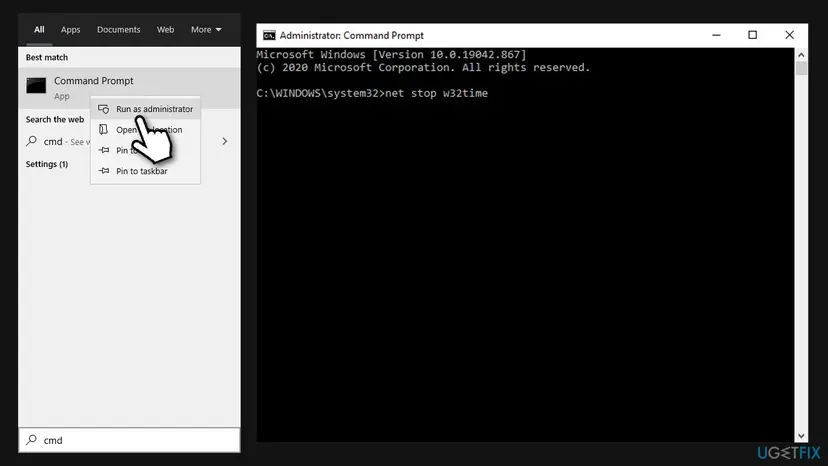The width and height of the screenshot is (828, 466).
Task: Expand the More dropdown in search tabs
Action: [x=206, y=30]
